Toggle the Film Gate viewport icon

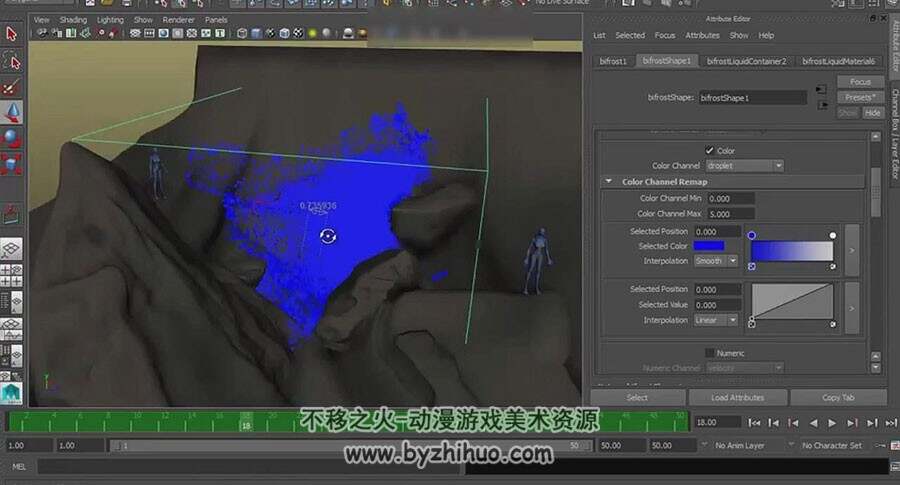pyautogui.click(x=150, y=33)
